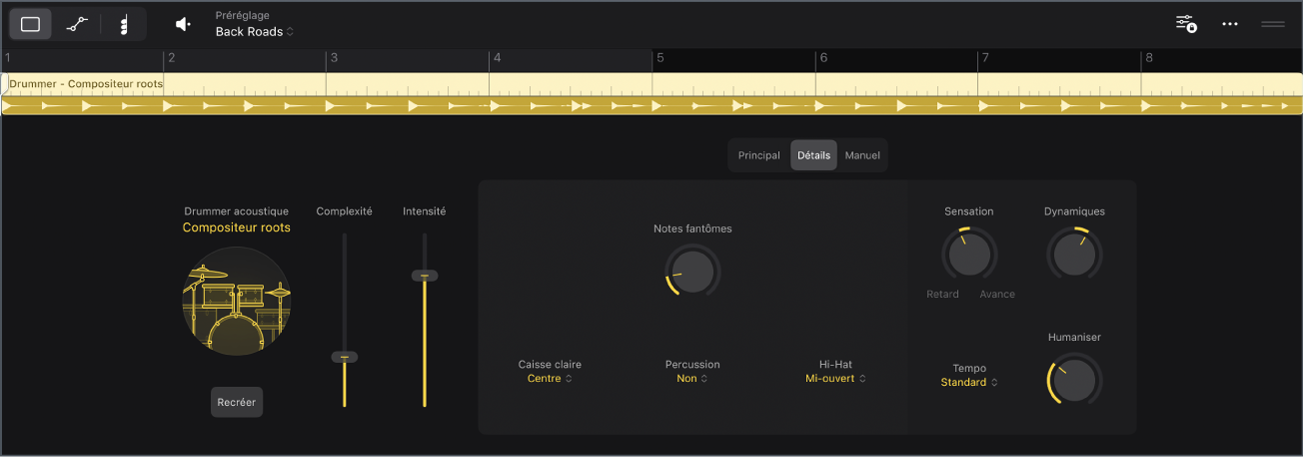This screenshot has width=1303, height=458.
Task: Open the Back Roads preset dropdown
Action: [x=255, y=32]
